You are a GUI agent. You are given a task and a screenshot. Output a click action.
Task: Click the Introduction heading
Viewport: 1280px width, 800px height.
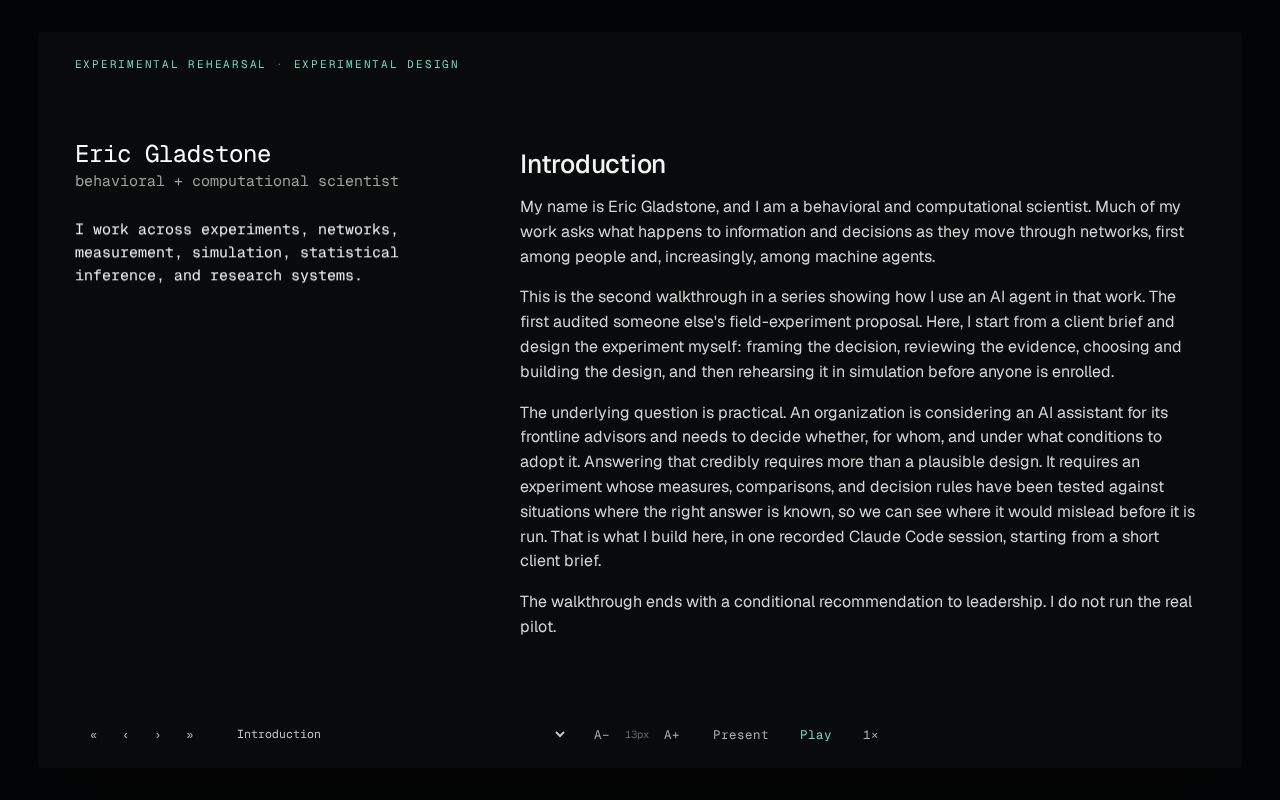(x=593, y=164)
